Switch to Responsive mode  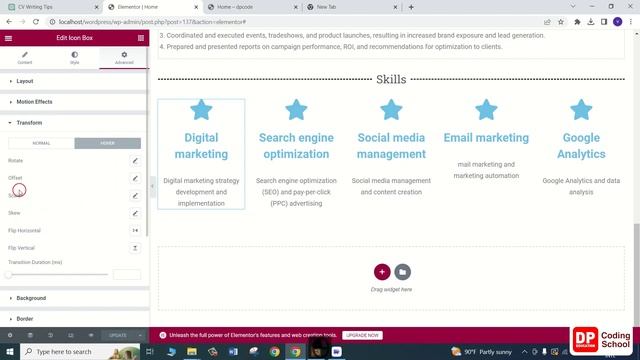tap(71, 335)
